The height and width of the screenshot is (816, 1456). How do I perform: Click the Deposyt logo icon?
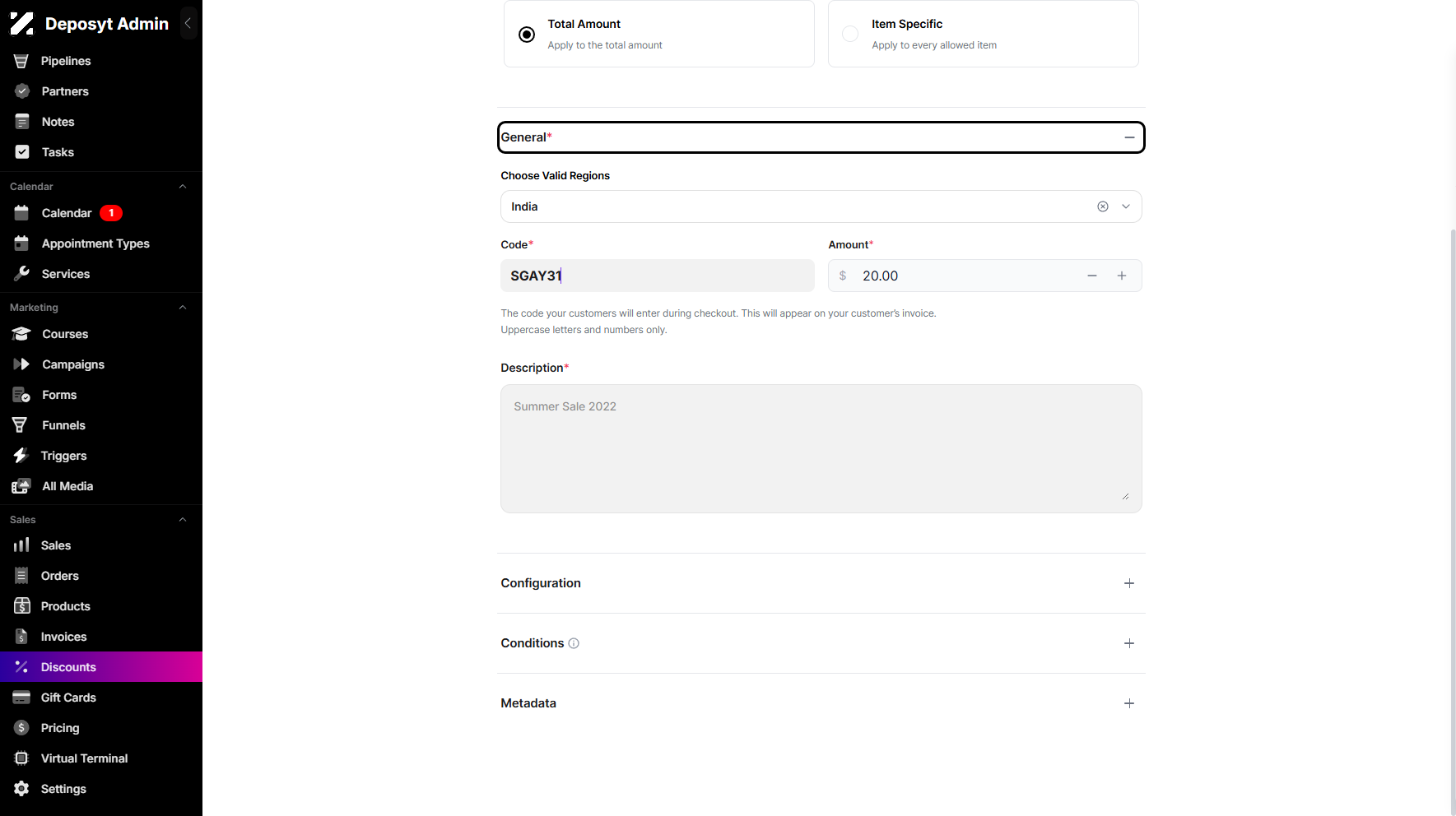21,24
